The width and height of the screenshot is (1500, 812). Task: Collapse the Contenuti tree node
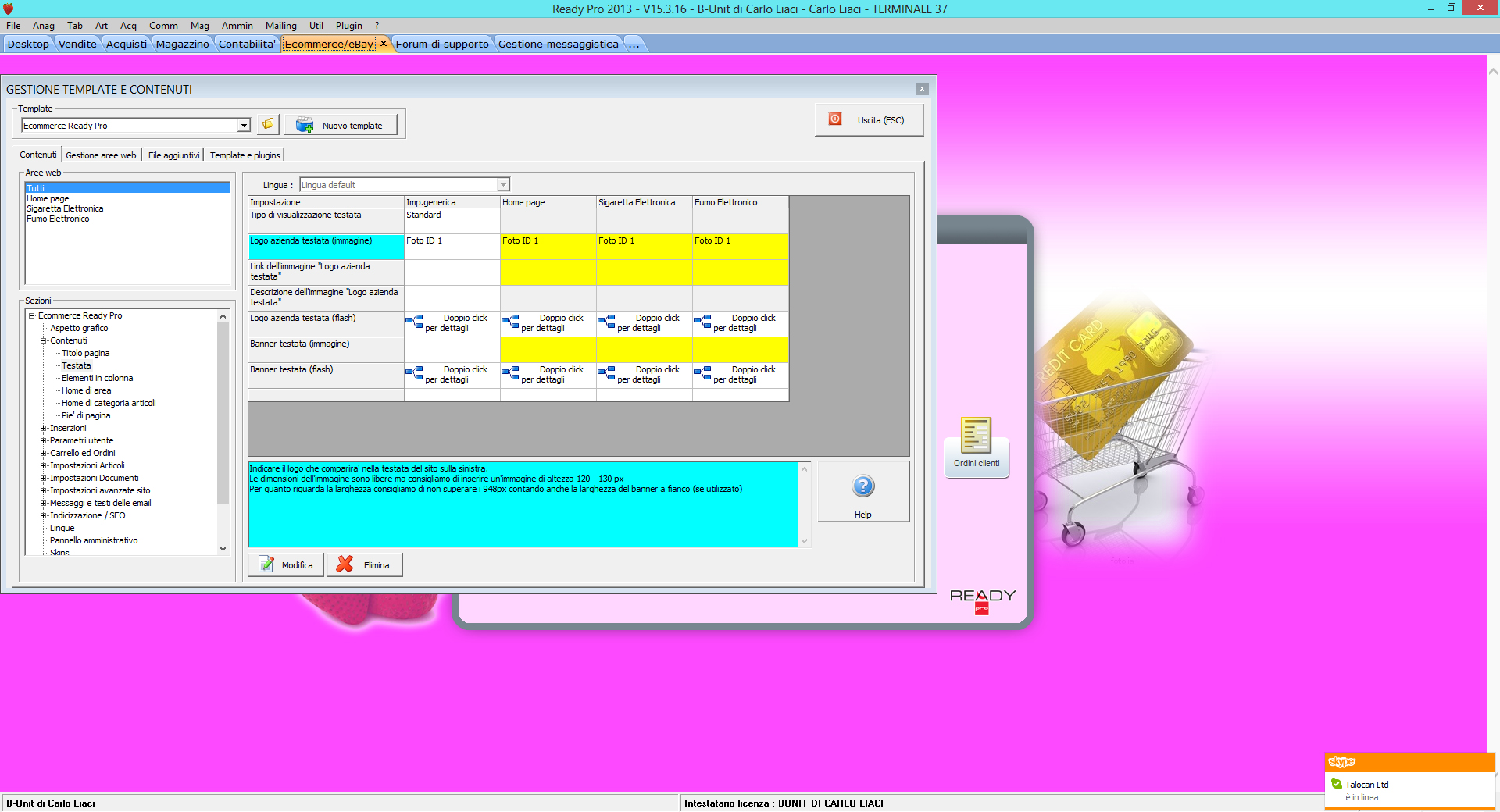pos(44,340)
